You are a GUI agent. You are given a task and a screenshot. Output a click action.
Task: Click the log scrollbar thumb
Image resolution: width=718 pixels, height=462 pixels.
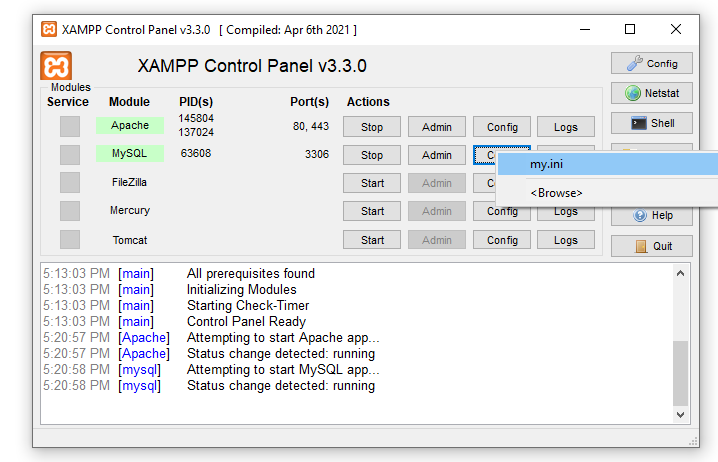pyautogui.click(x=680, y=373)
